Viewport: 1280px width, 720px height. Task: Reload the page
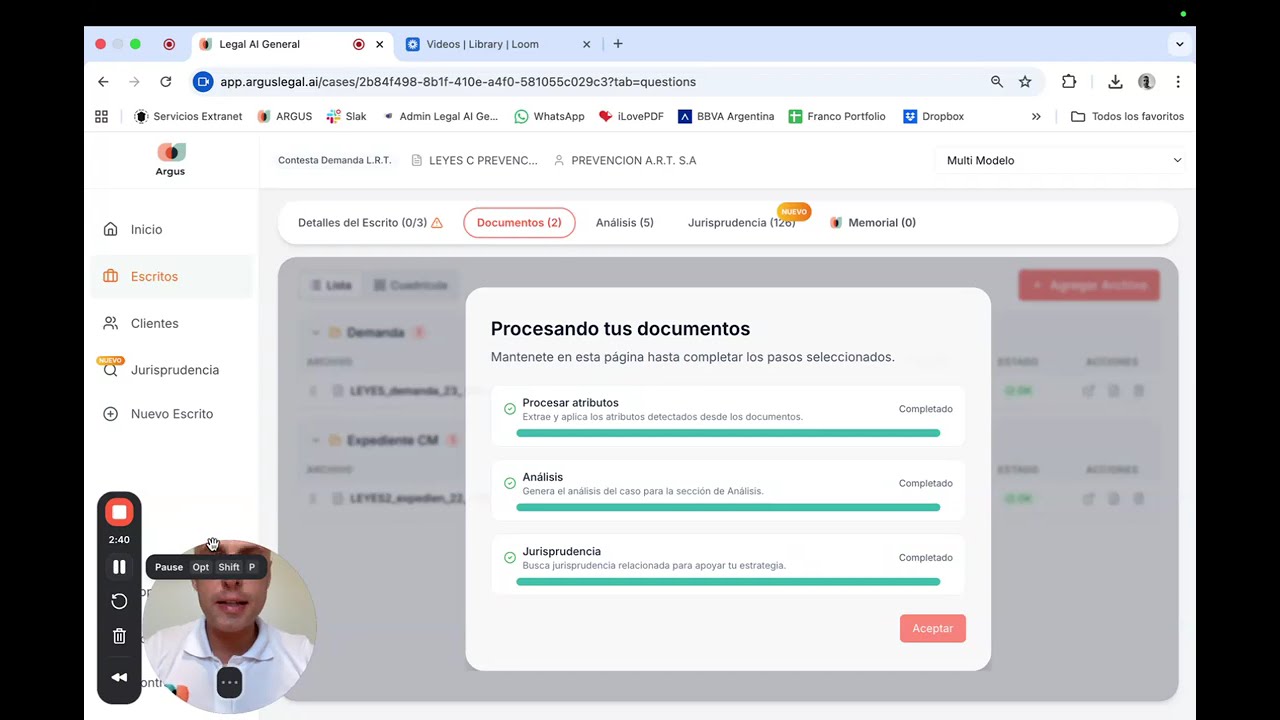coord(166,82)
